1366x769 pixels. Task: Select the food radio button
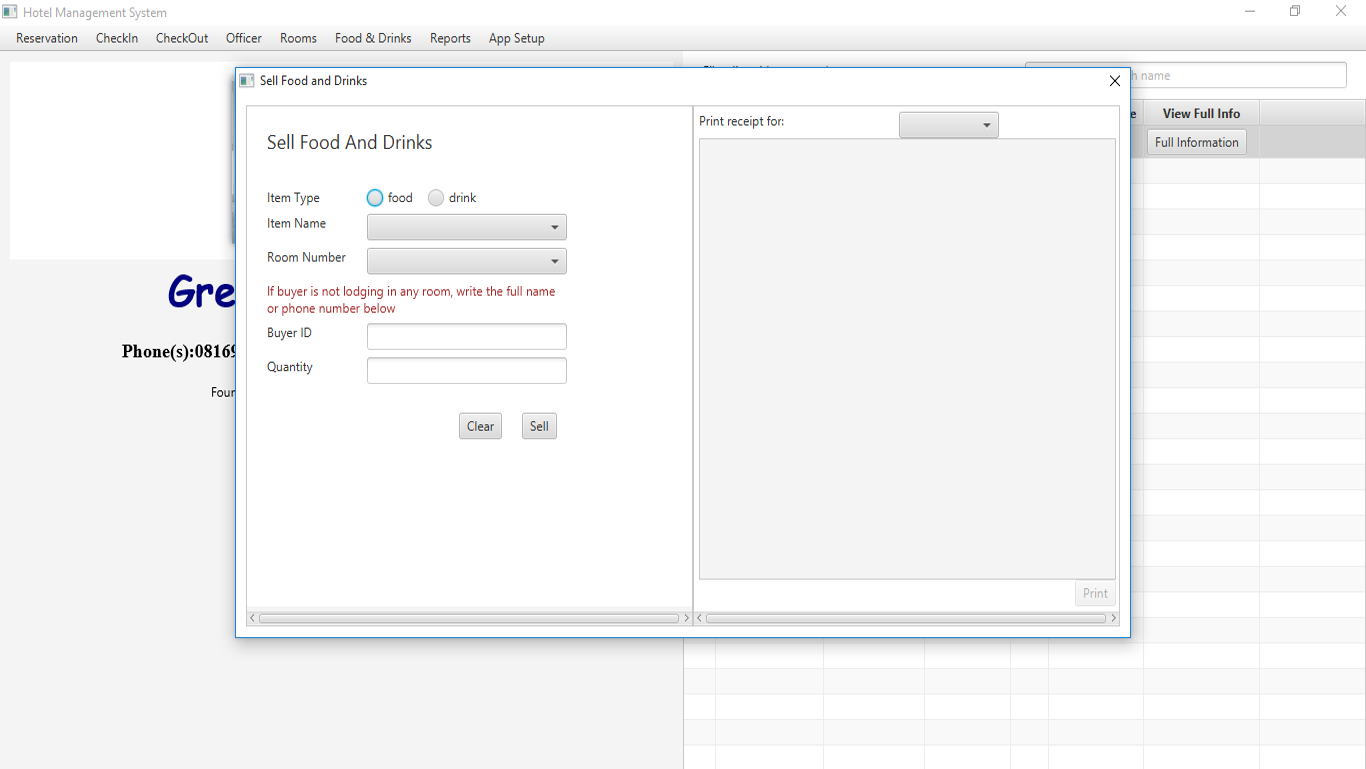(x=375, y=198)
